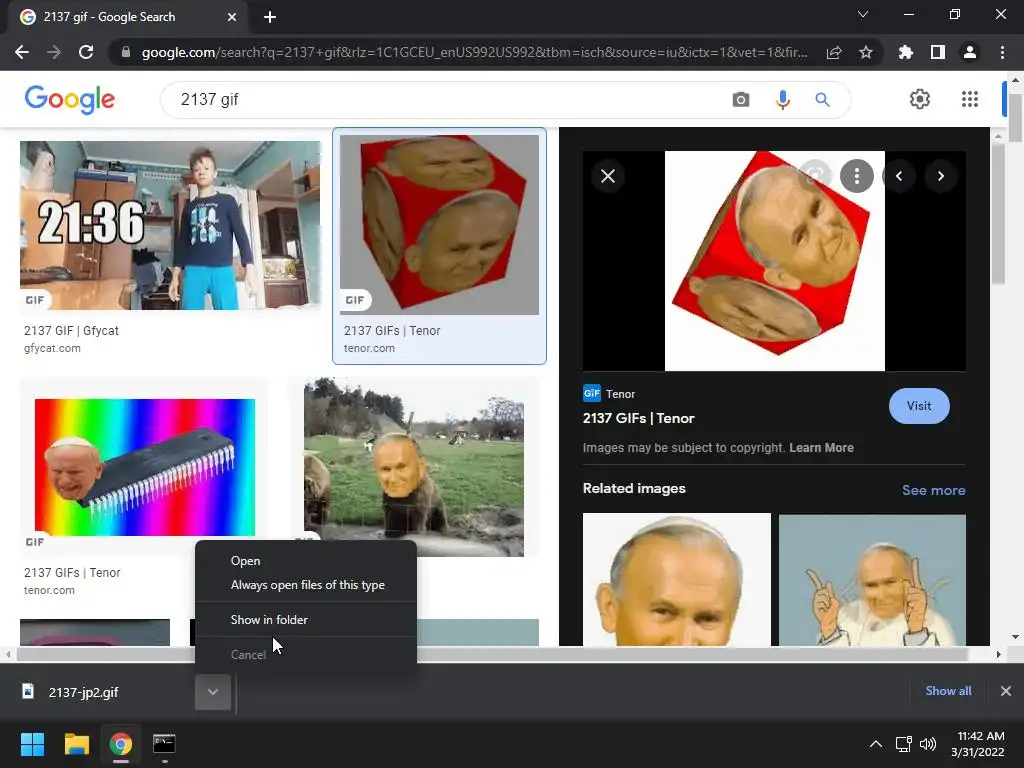Start voice search with the microphone
The image size is (1024, 768).
782,99
